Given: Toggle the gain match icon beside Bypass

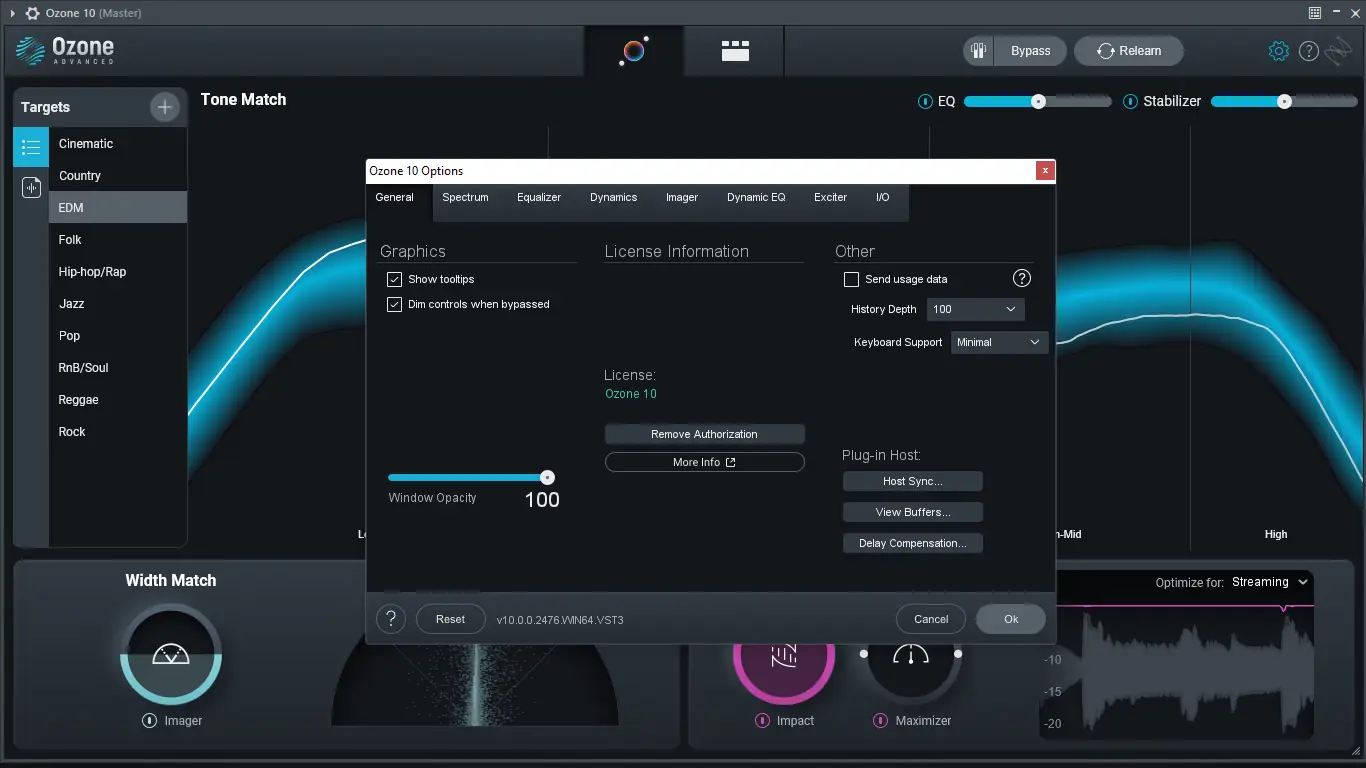Looking at the screenshot, I should tap(978, 51).
